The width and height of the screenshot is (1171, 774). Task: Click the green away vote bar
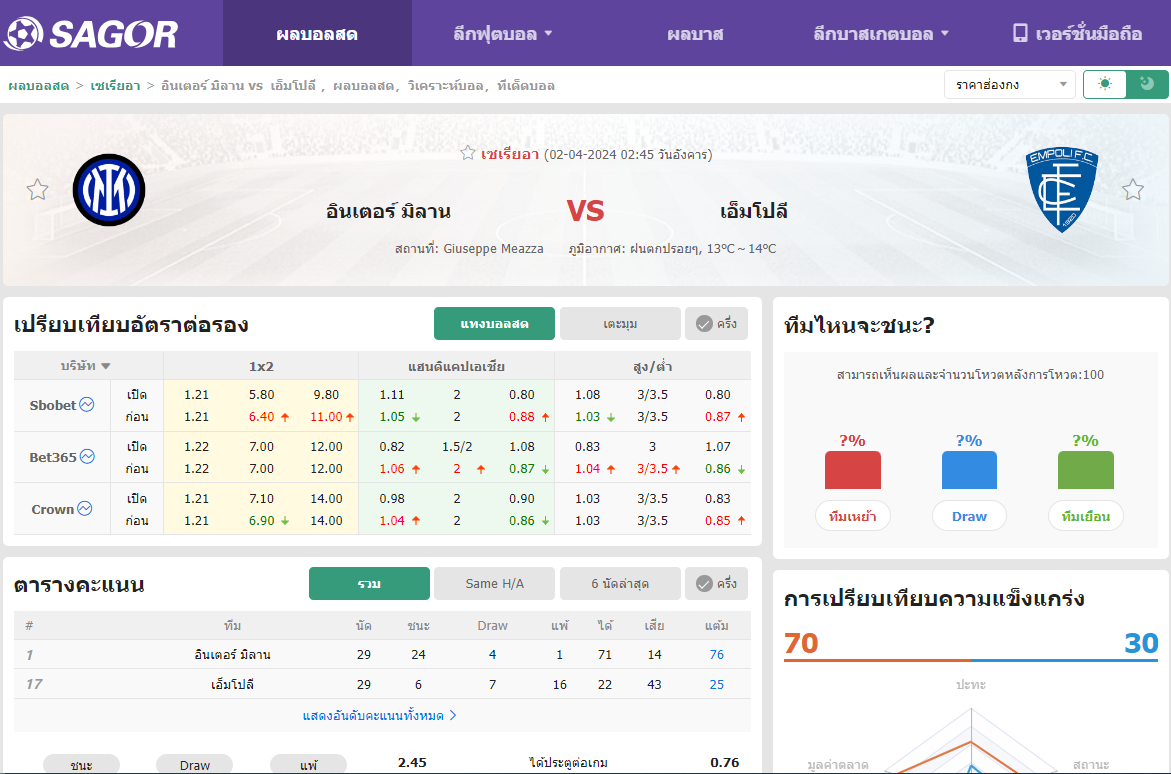click(1085, 470)
